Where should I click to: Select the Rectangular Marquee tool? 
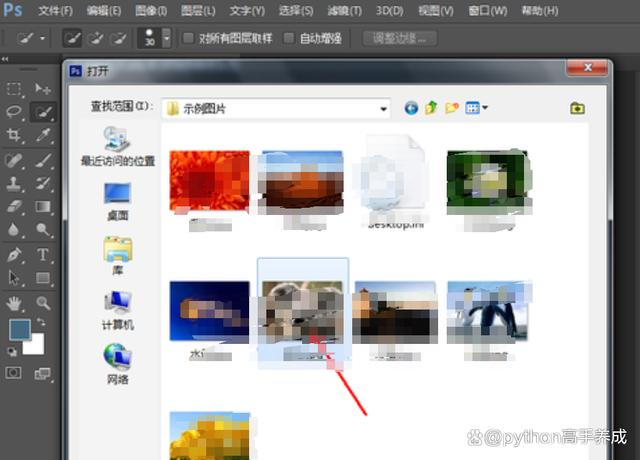(15, 89)
